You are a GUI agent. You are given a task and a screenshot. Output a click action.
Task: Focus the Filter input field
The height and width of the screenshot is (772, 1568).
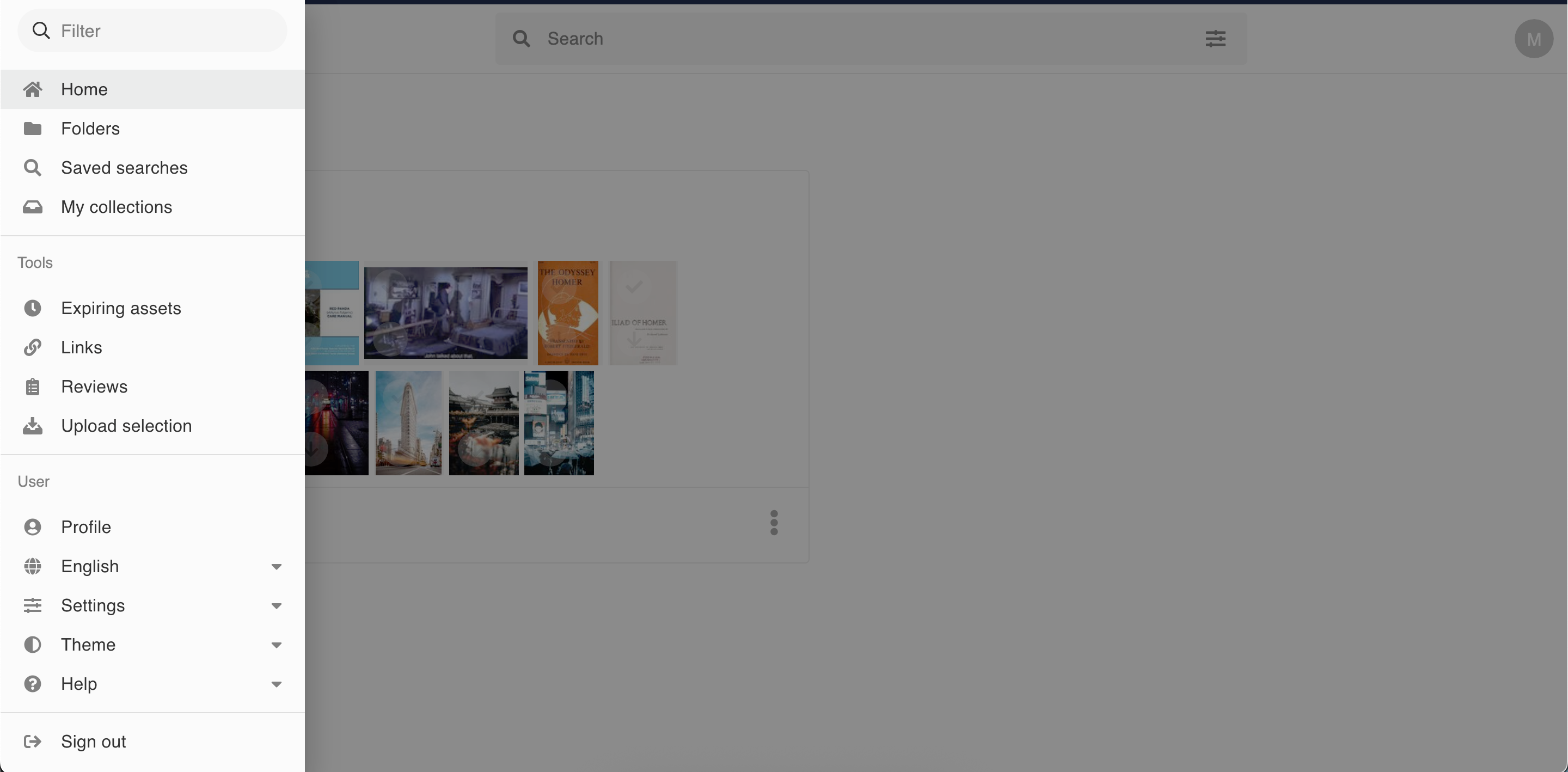[x=164, y=31]
